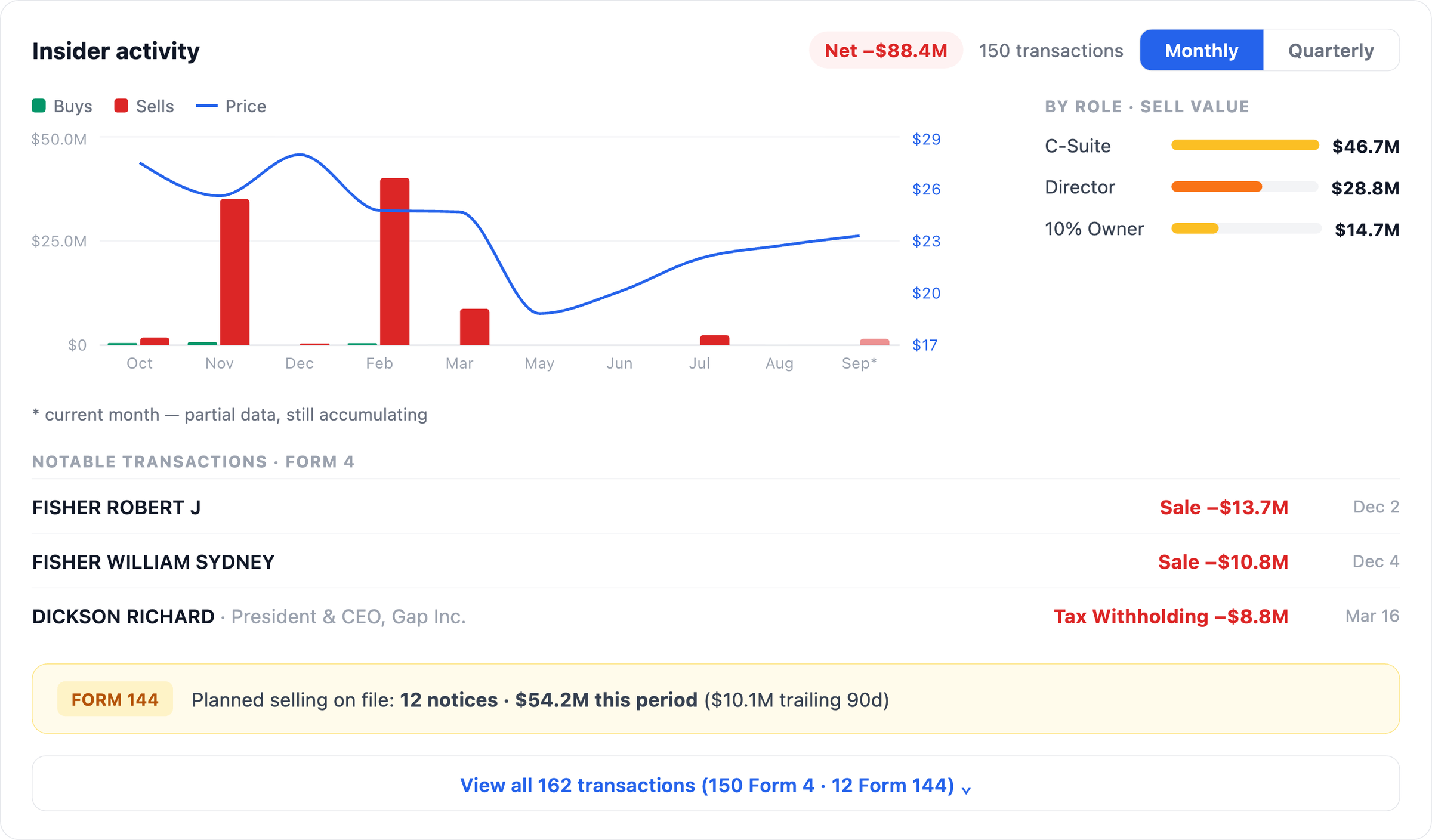Toggle the Sells legend item
This screenshot has width=1432, height=840.
tap(144, 106)
